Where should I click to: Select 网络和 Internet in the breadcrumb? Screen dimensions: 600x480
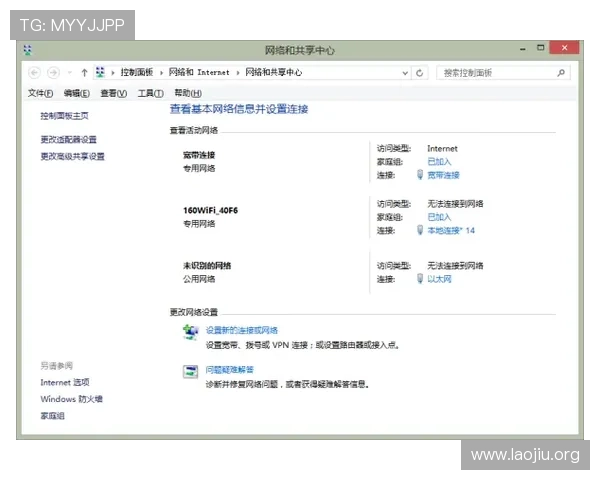tap(199, 72)
